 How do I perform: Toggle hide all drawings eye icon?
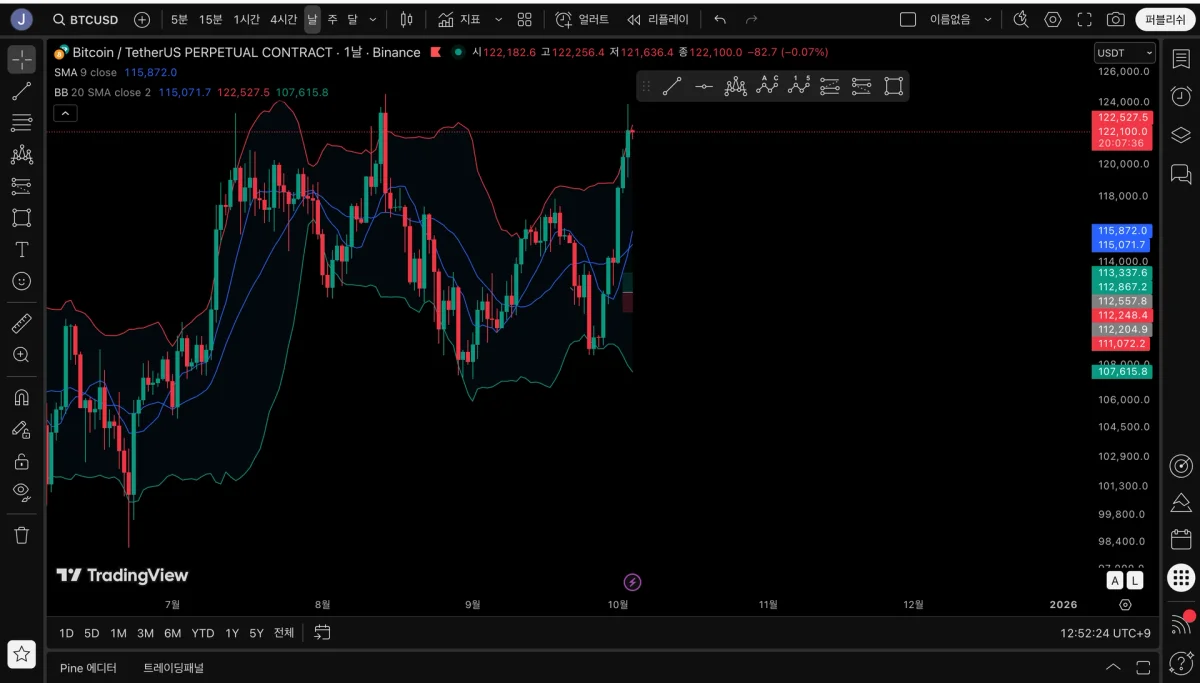(x=21, y=491)
